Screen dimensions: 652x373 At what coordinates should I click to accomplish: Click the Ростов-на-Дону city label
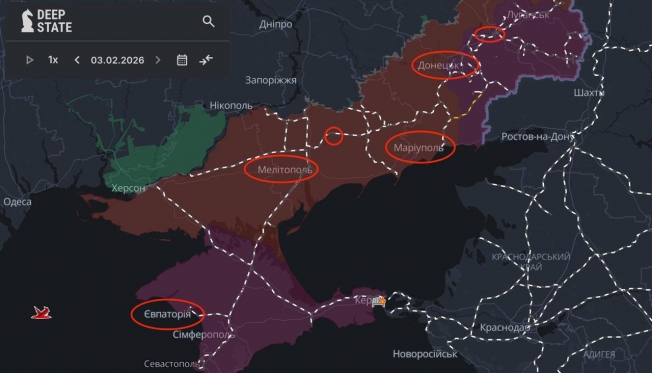click(538, 137)
